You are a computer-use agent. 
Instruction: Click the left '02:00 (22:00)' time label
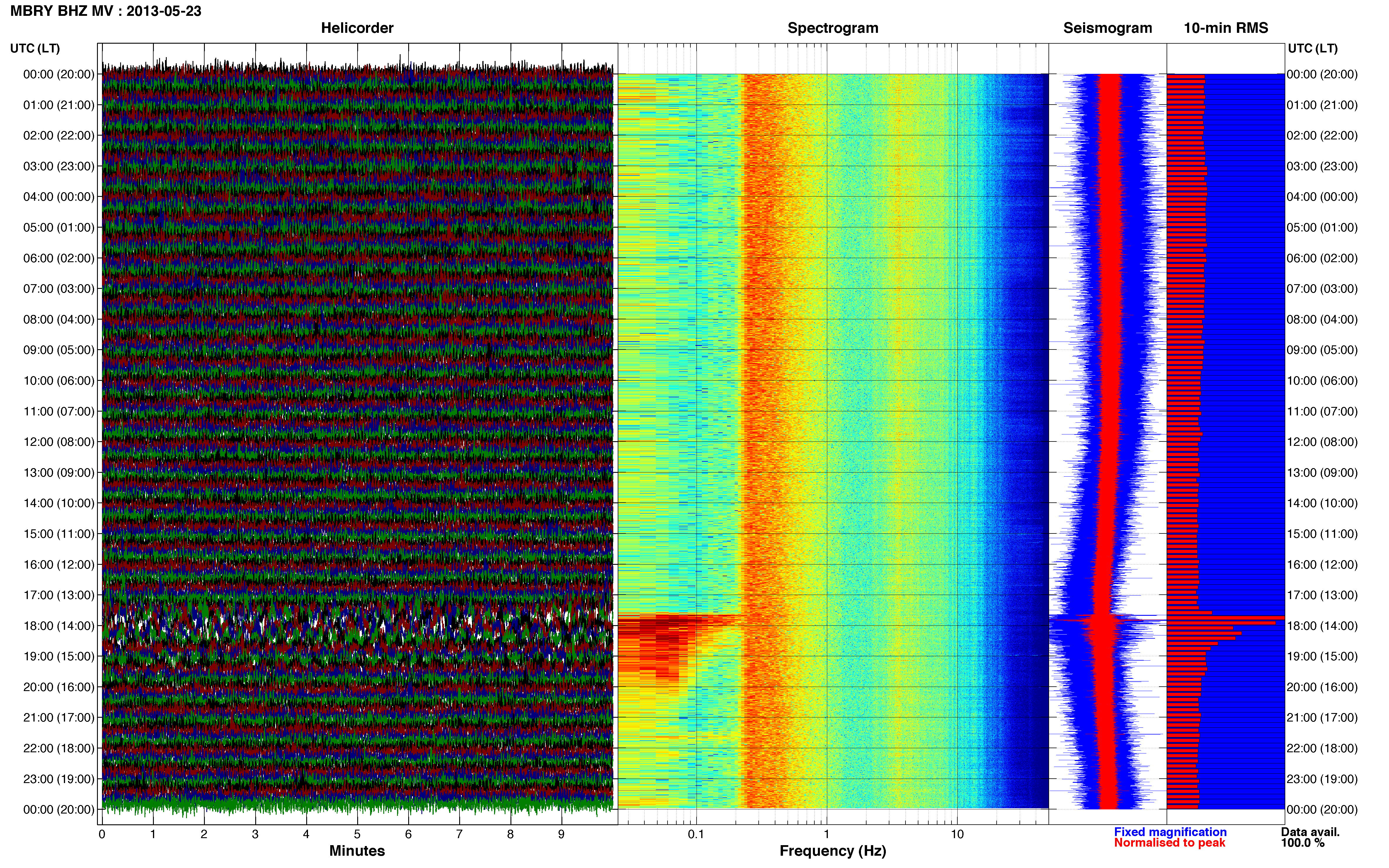pos(59,135)
